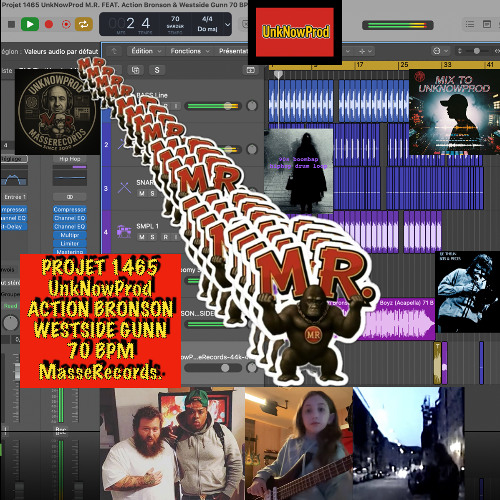Click the BASS Line track pan knob
This screenshot has height=500, width=500.
[x=252, y=106]
